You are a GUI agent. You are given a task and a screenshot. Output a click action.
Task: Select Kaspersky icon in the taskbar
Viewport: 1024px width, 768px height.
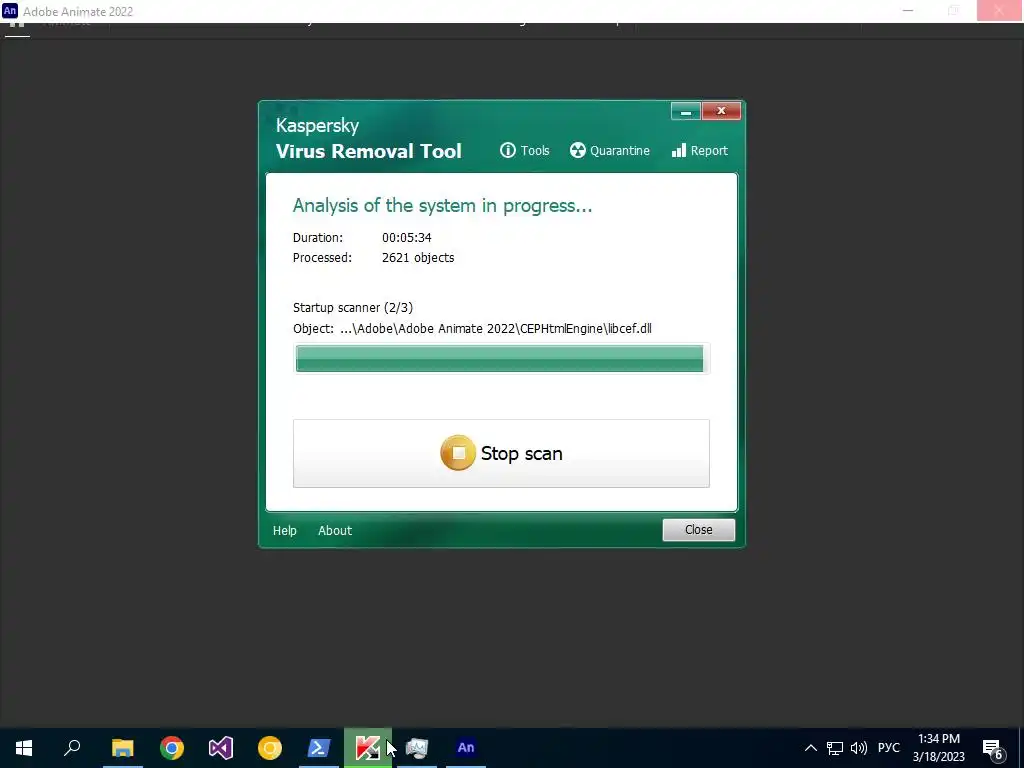368,748
